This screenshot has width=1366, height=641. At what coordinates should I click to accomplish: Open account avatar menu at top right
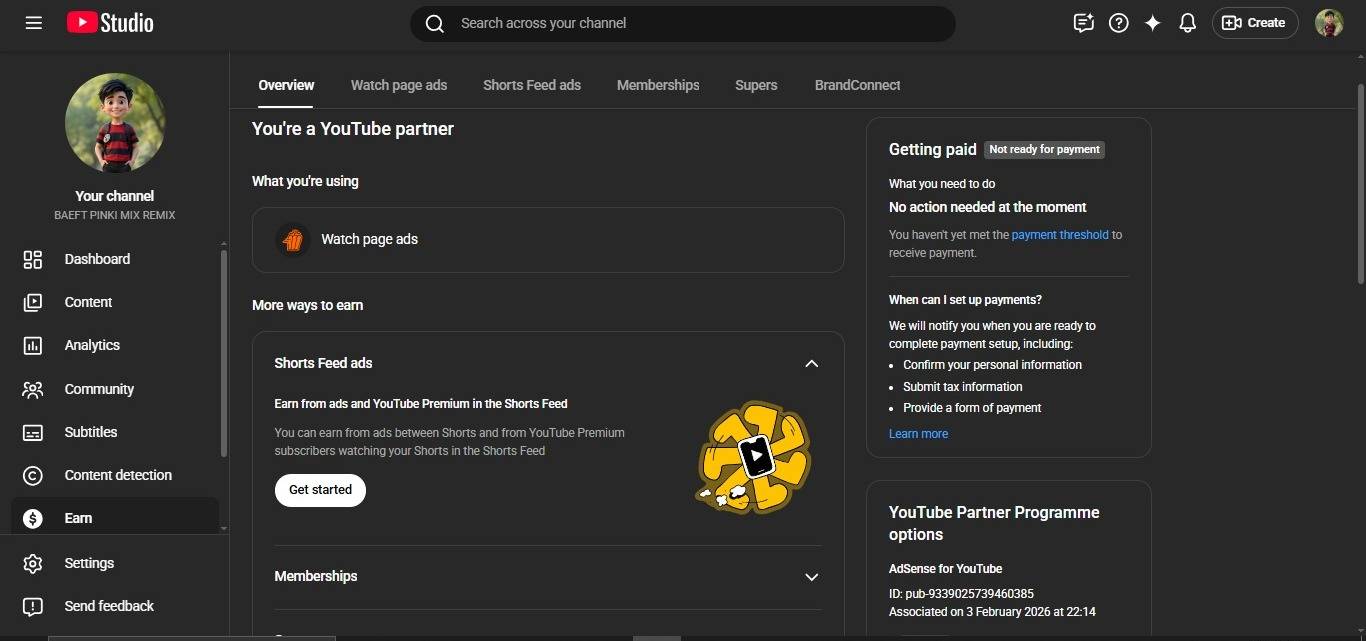click(x=1329, y=23)
